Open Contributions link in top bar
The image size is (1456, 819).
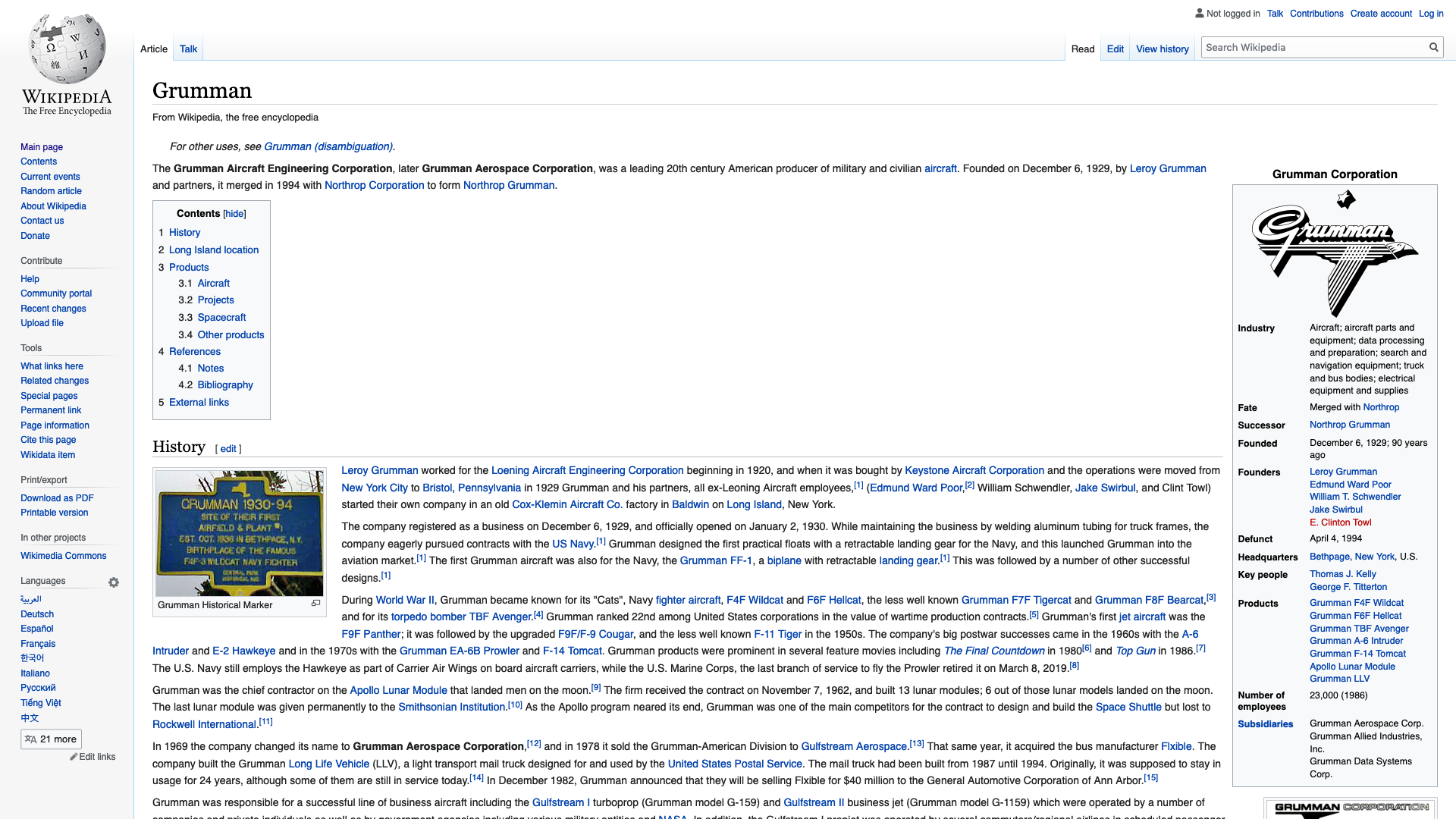(x=1316, y=14)
